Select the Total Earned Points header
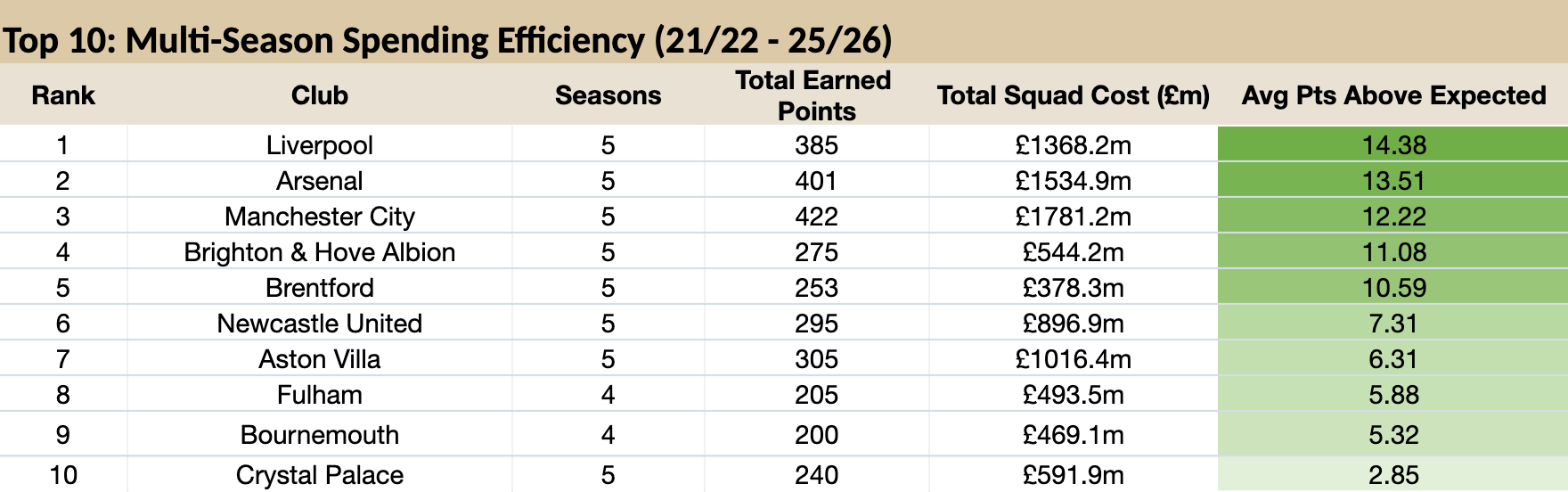 coord(817,95)
